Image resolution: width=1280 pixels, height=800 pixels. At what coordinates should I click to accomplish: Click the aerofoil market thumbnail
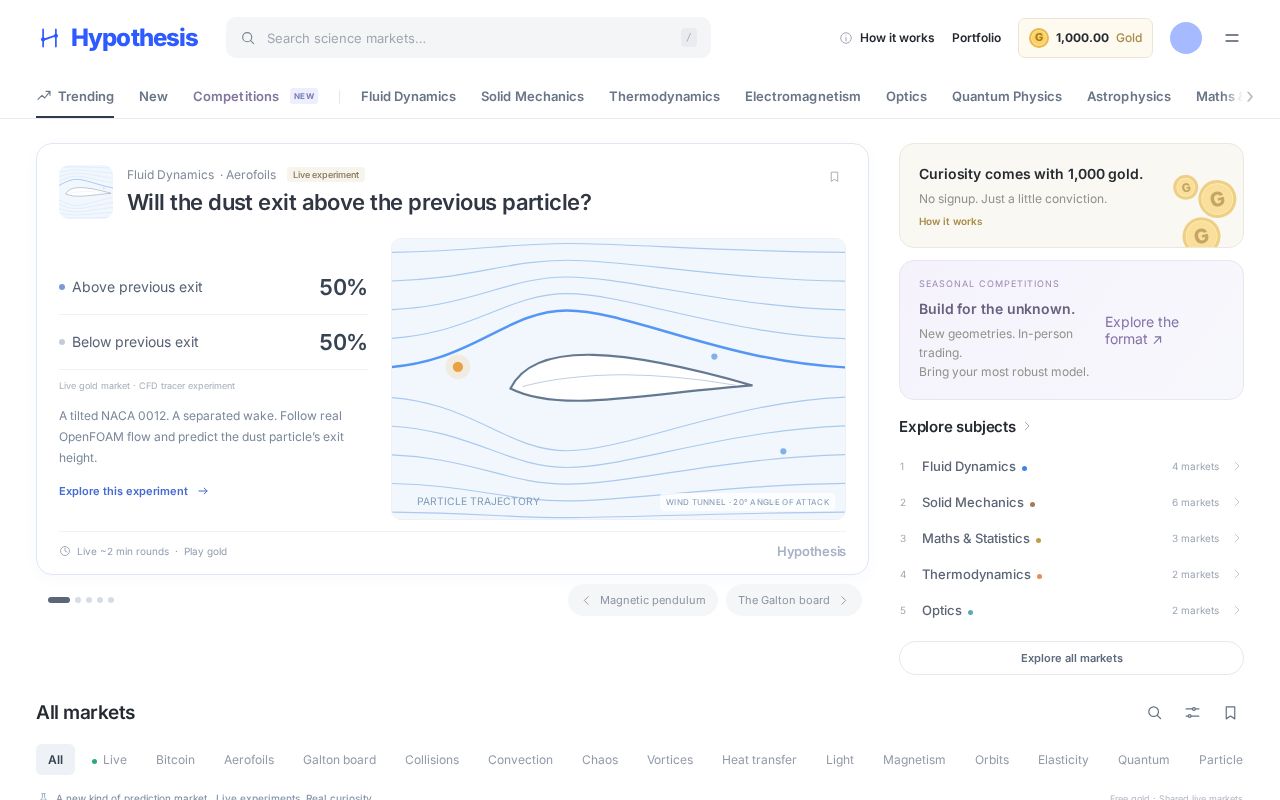click(x=86, y=192)
